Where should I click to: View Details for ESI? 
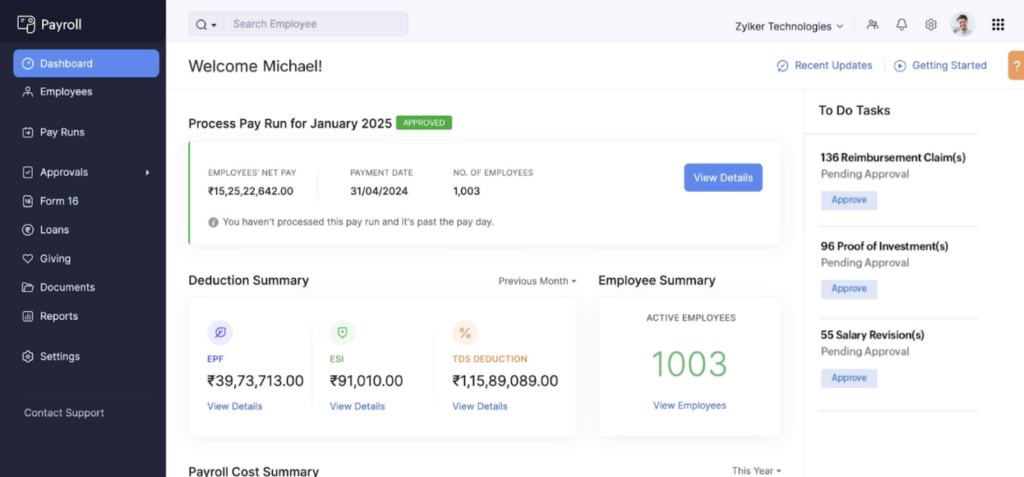357,406
